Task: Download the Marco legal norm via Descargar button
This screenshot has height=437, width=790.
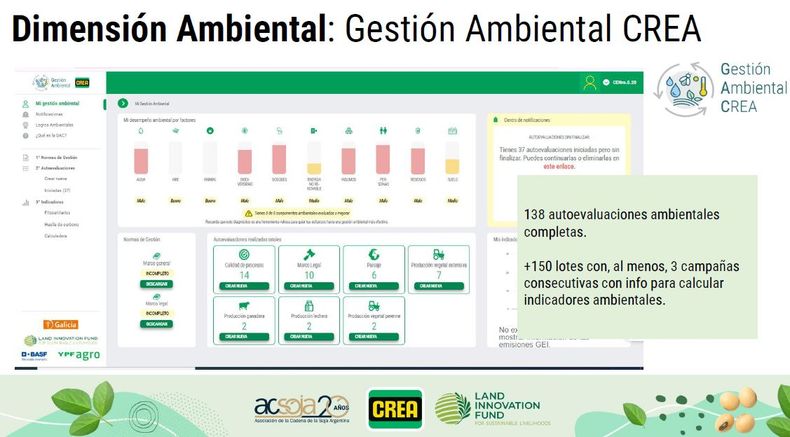Action: tap(156, 324)
